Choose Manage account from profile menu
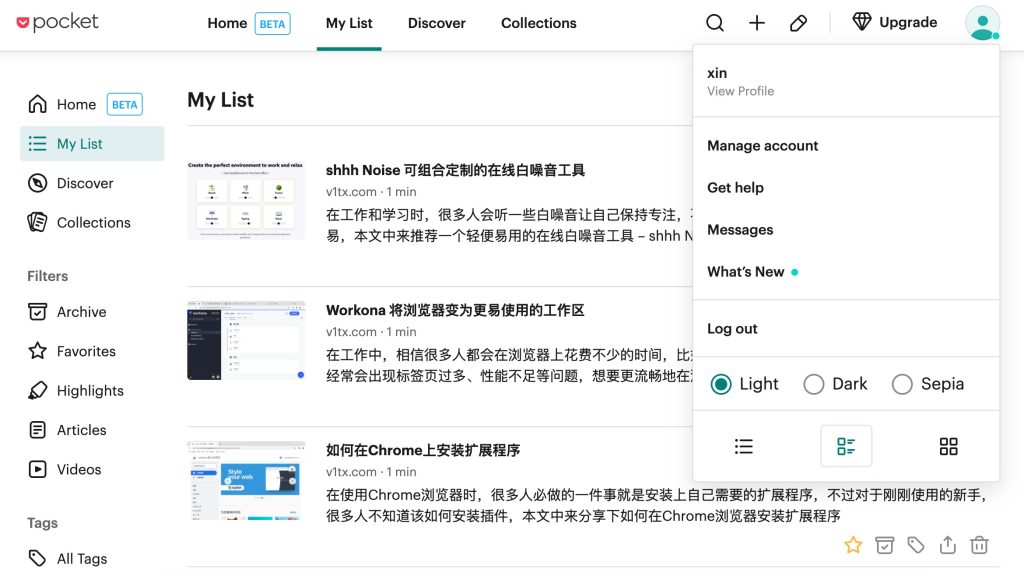1024x576 pixels. 763,146
